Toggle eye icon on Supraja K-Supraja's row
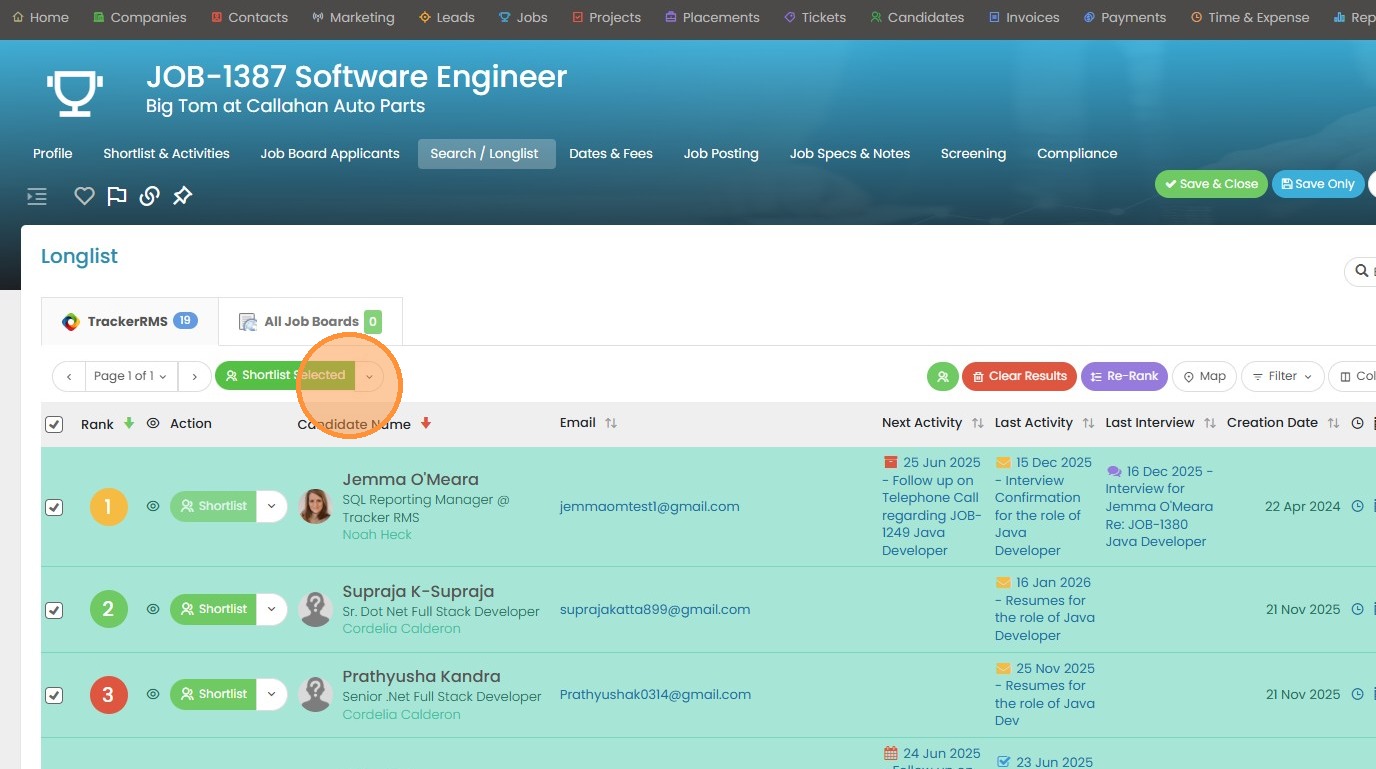The height and width of the screenshot is (769, 1376). (x=153, y=608)
